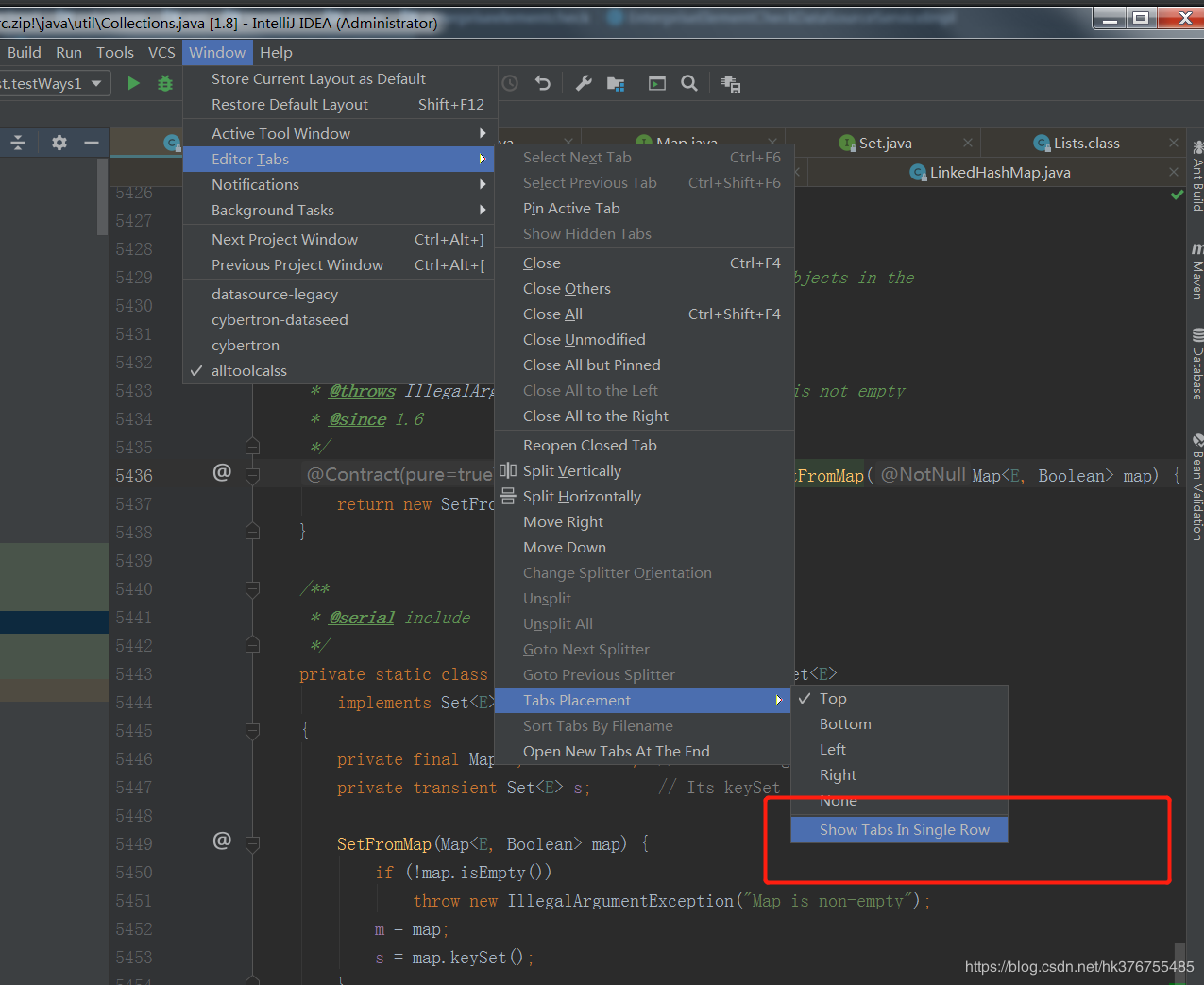Open Settings via the wrench icon
Image resolution: width=1204 pixels, height=985 pixels.
pyautogui.click(x=584, y=83)
